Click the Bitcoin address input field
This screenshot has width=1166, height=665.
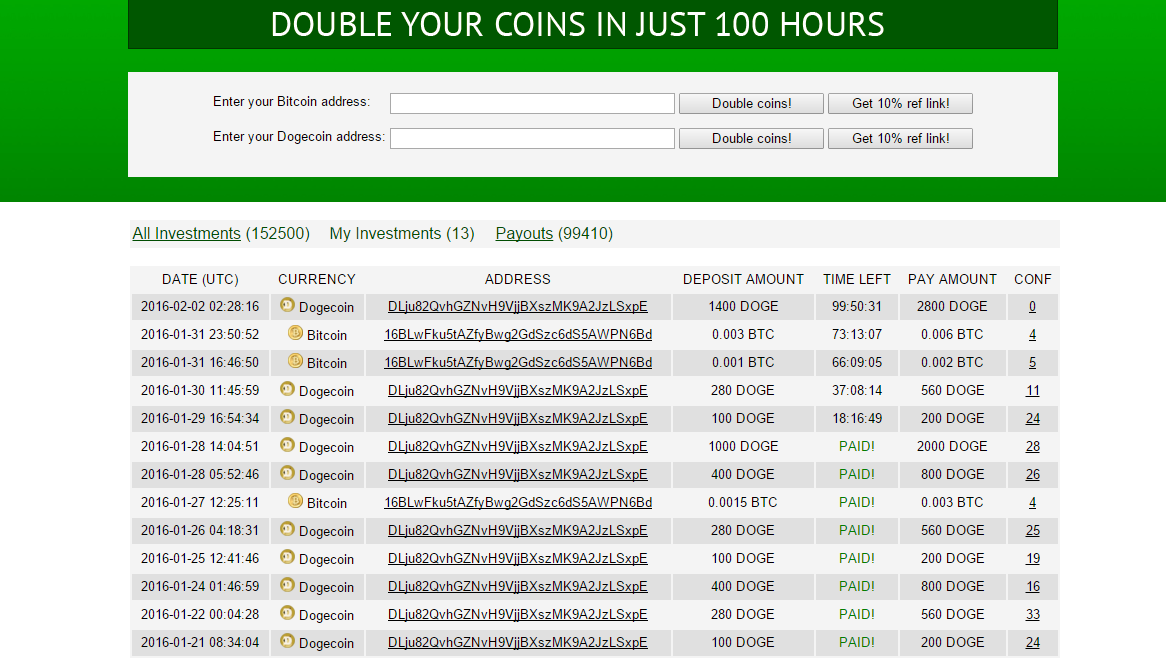click(532, 103)
